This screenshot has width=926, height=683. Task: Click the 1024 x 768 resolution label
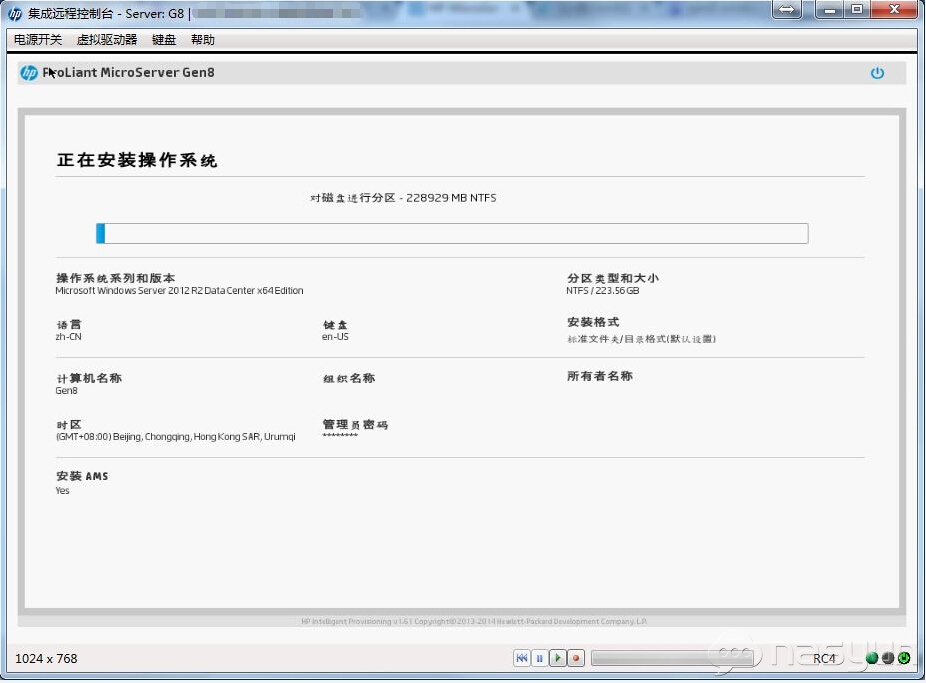coord(46,658)
